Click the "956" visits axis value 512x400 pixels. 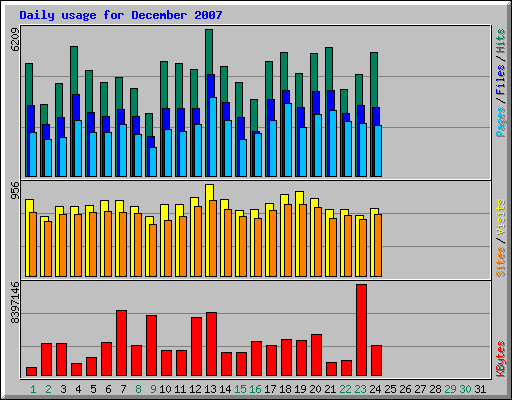(x=15, y=190)
